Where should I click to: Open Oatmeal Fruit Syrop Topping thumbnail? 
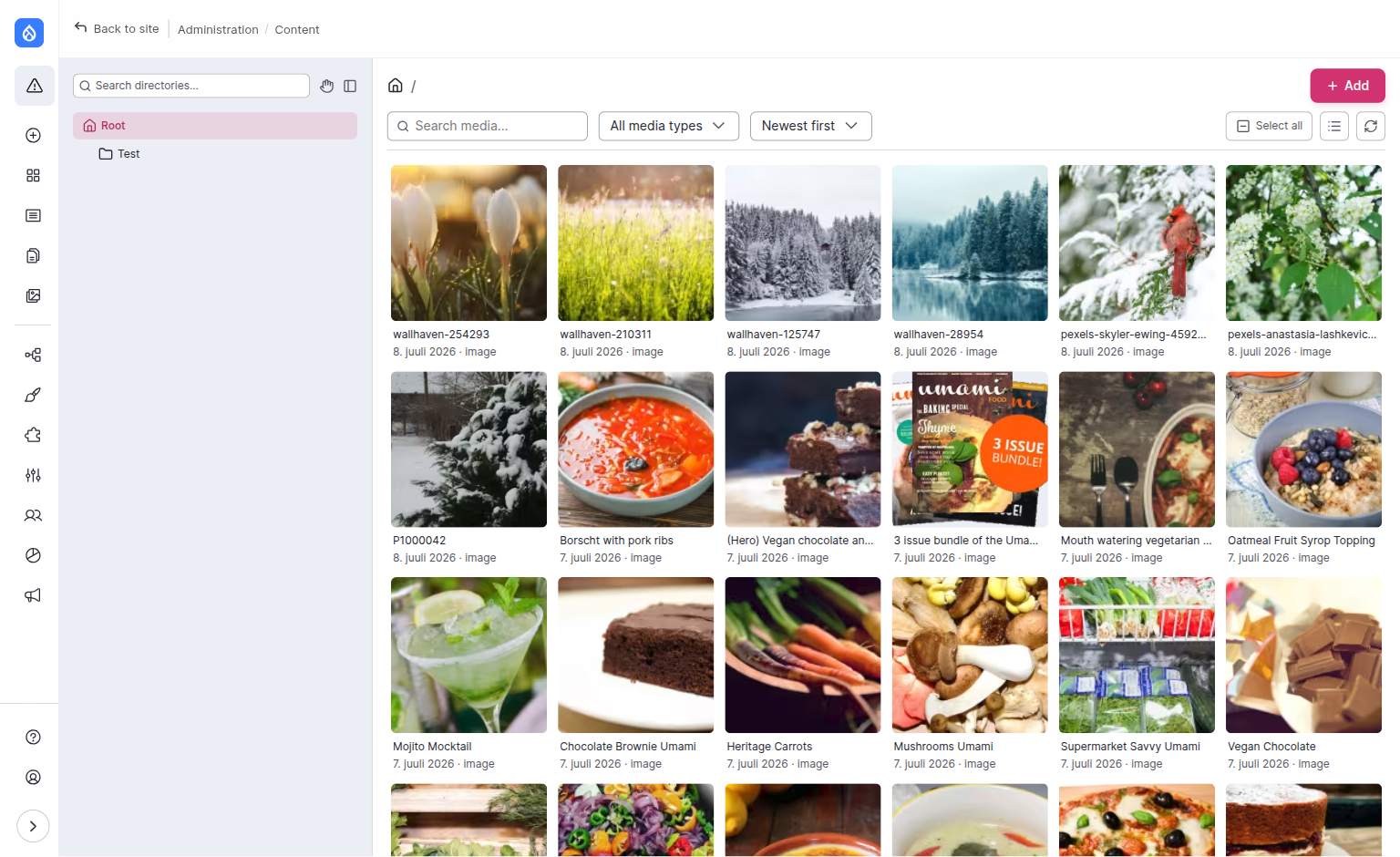[x=1303, y=449]
